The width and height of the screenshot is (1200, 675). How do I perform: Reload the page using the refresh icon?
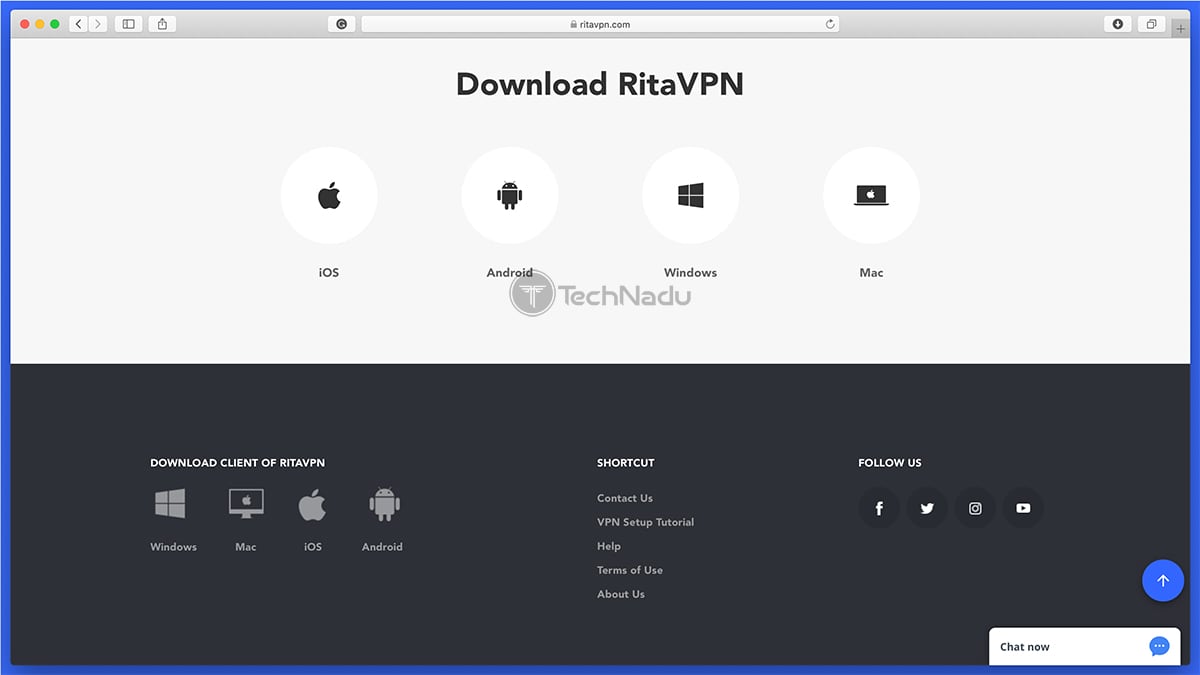pyautogui.click(x=830, y=24)
